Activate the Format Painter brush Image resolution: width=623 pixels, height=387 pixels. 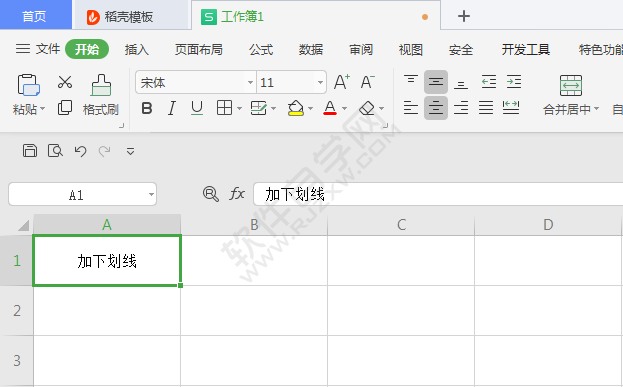(101, 85)
